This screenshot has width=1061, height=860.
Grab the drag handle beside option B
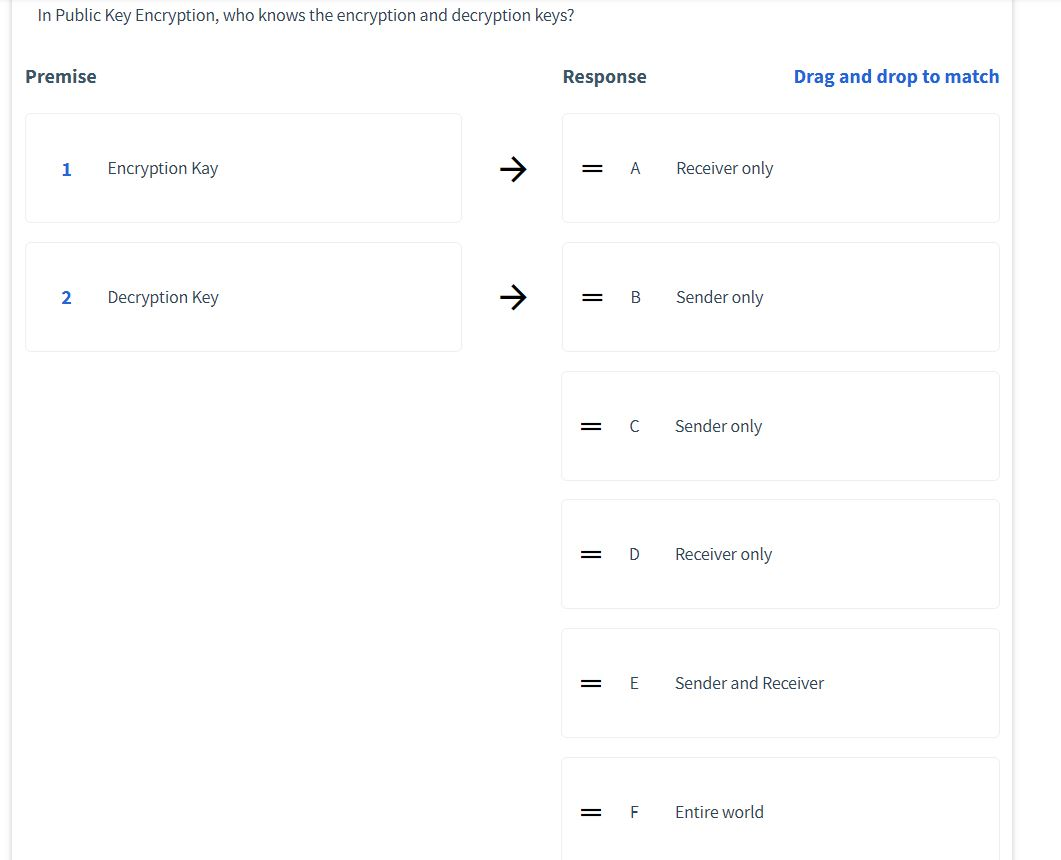[591, 297]
